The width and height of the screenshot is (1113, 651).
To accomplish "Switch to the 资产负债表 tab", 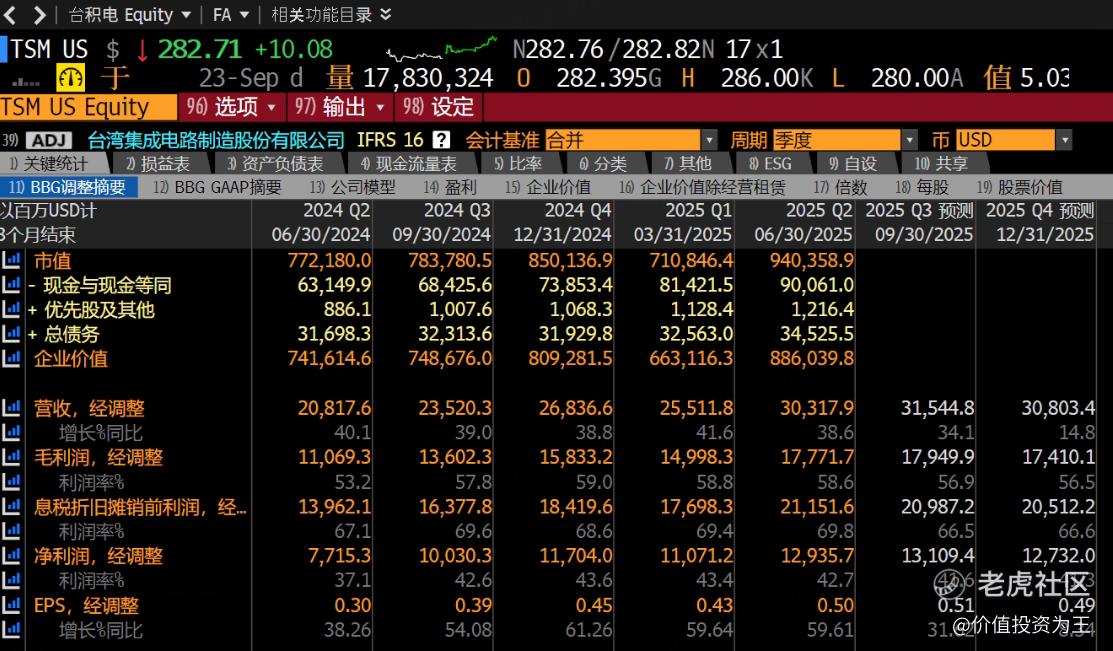I will [275, 164].
